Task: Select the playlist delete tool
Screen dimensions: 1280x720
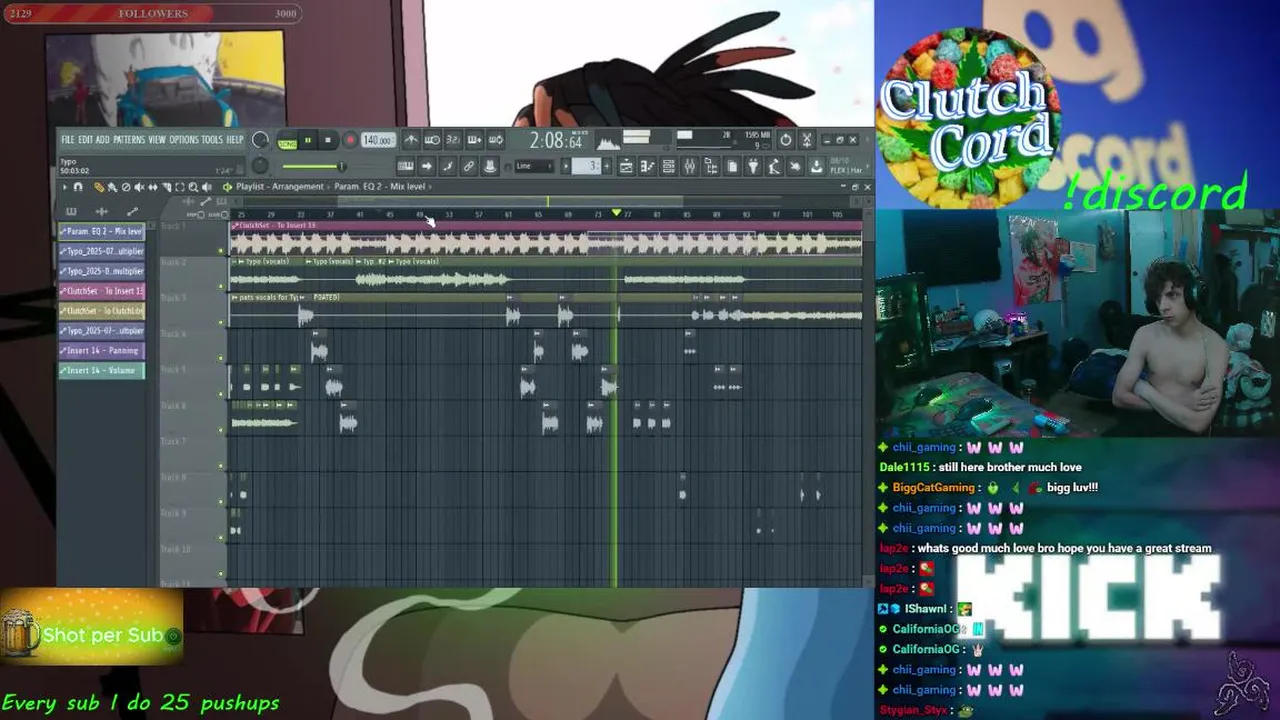Action: [126, 187]
